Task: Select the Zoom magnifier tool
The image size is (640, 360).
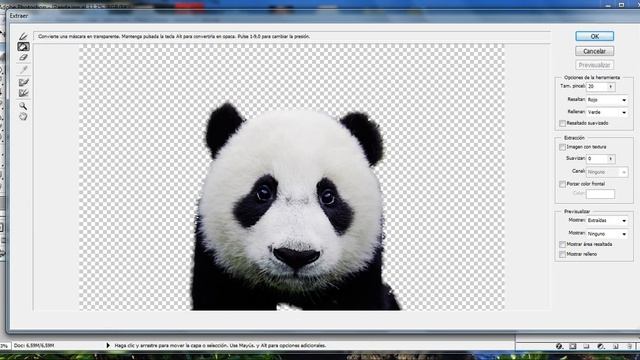Action: tap(23, 106)
